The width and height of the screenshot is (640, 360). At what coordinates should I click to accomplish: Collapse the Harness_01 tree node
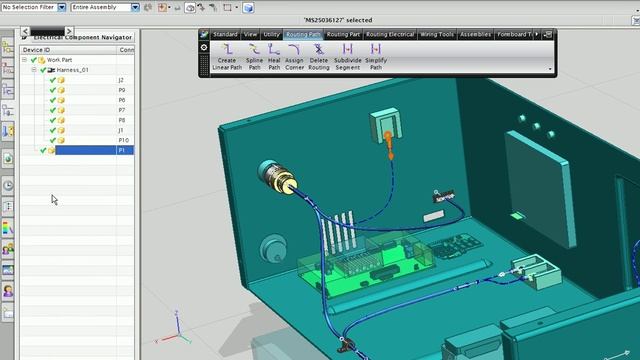pos(34,70)
